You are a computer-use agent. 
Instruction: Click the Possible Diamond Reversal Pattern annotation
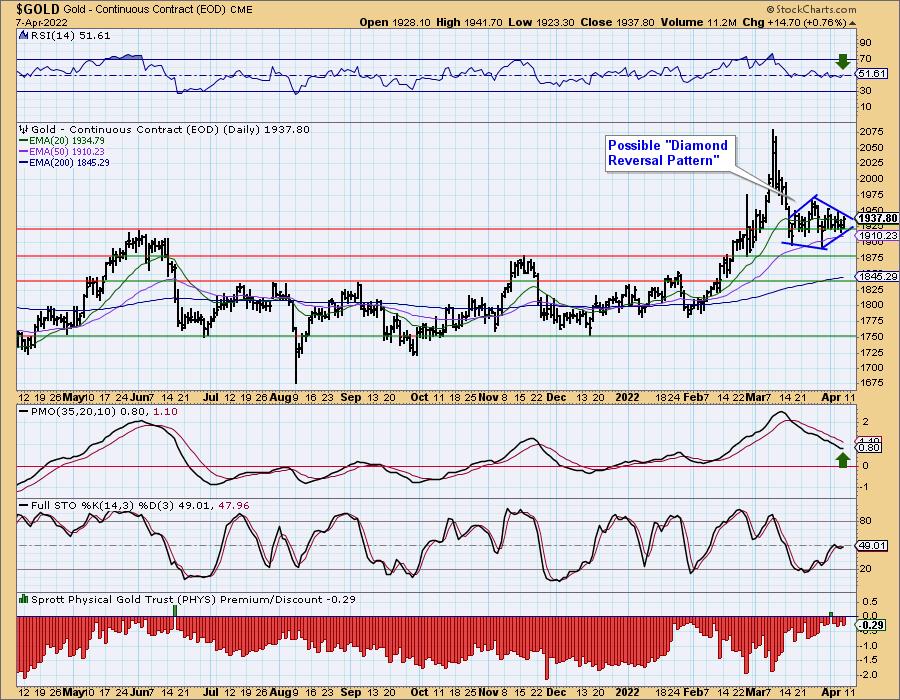point(668,153)
